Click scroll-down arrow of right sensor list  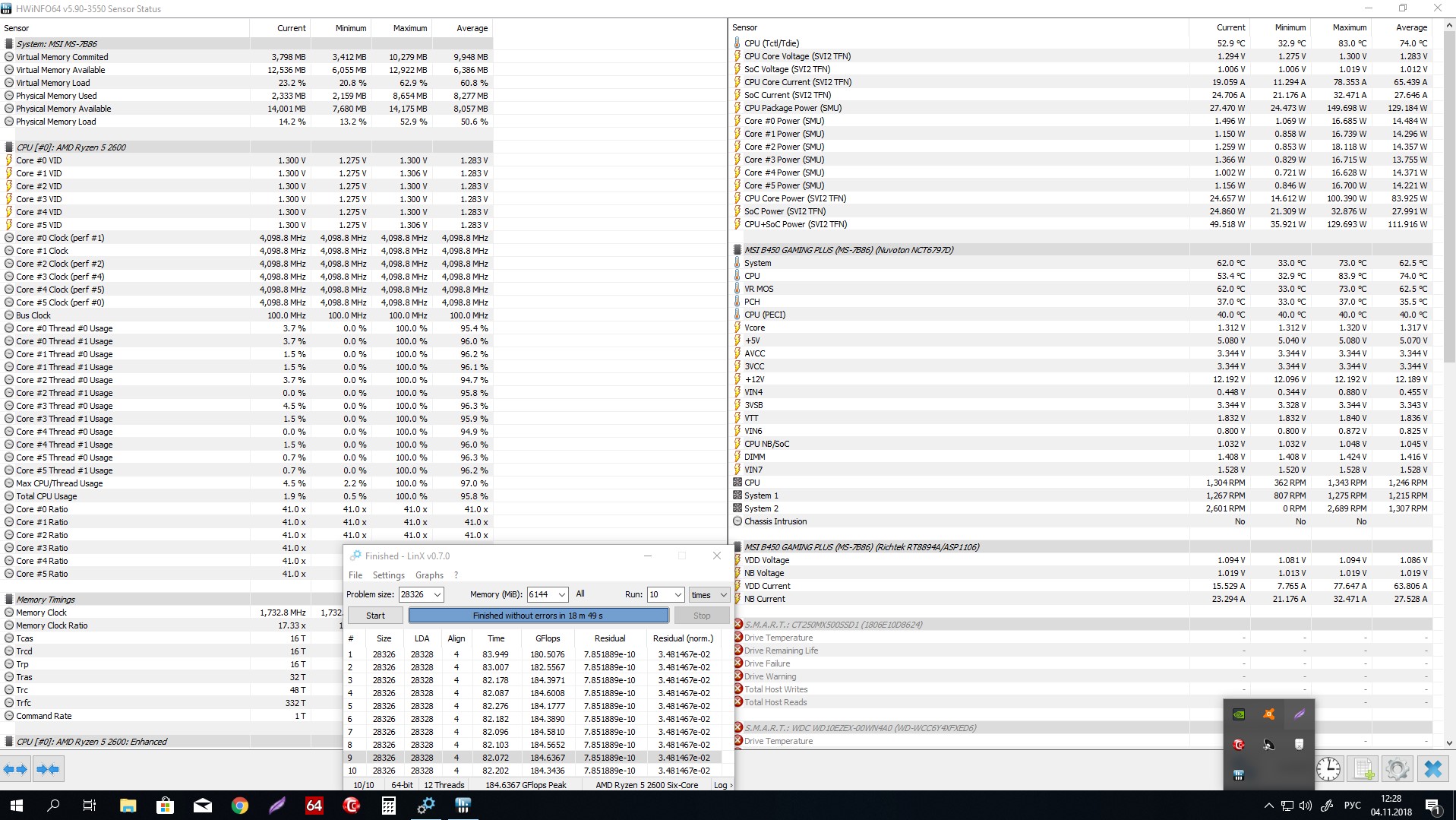1449,742
